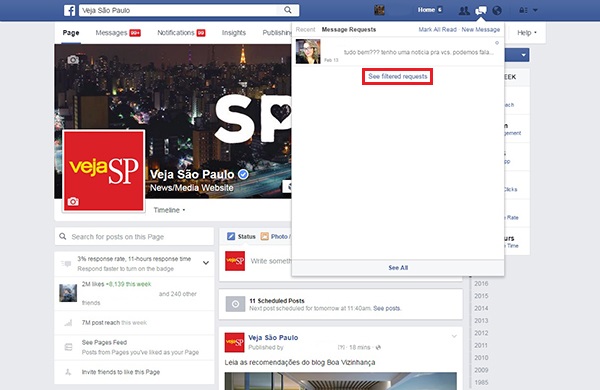This screenshot has width=600, height=390.
Task: Jump to 2011 in timeline
Action: (x=481, y=345)
